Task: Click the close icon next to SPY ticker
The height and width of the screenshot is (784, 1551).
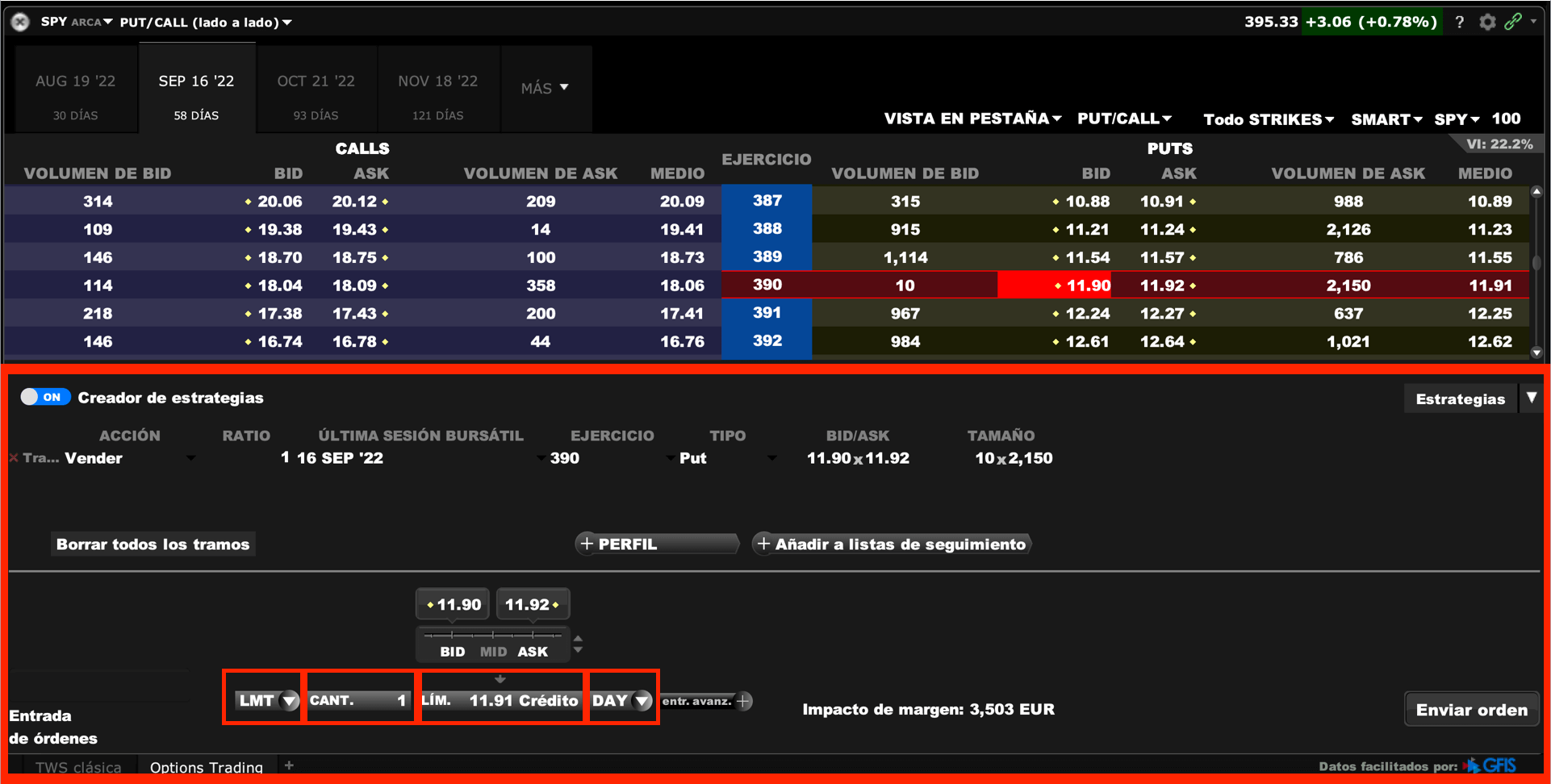Action: pyautogui.click(x=20, y=22)
